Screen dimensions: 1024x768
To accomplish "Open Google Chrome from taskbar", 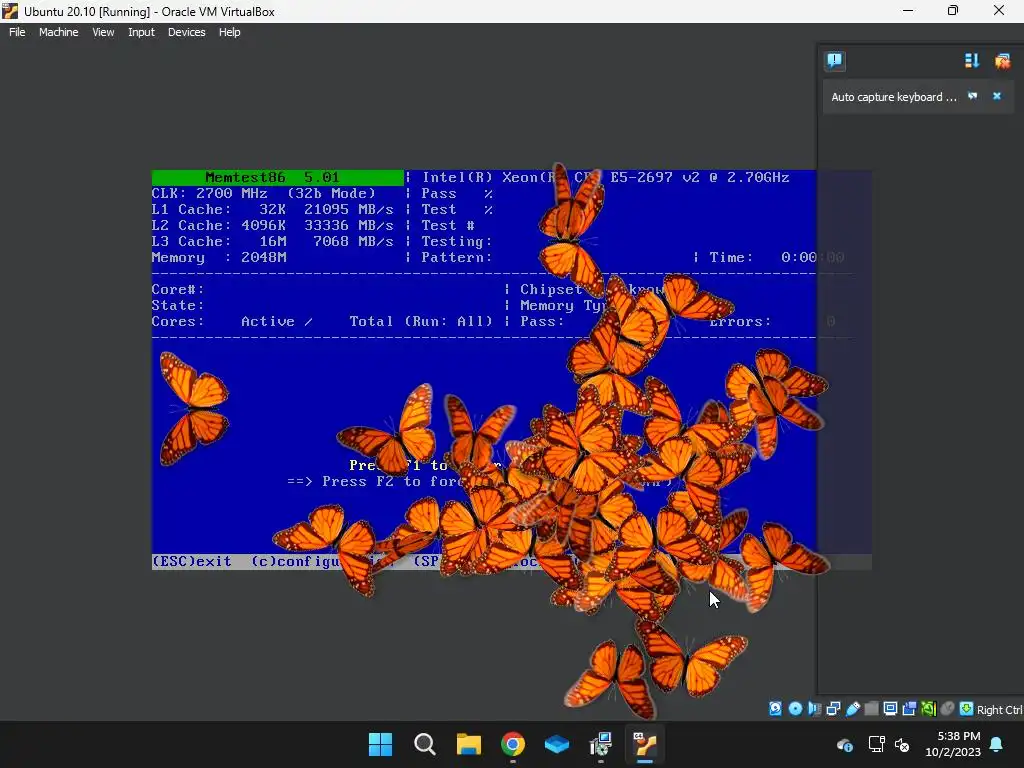I will tap(513, 744).
